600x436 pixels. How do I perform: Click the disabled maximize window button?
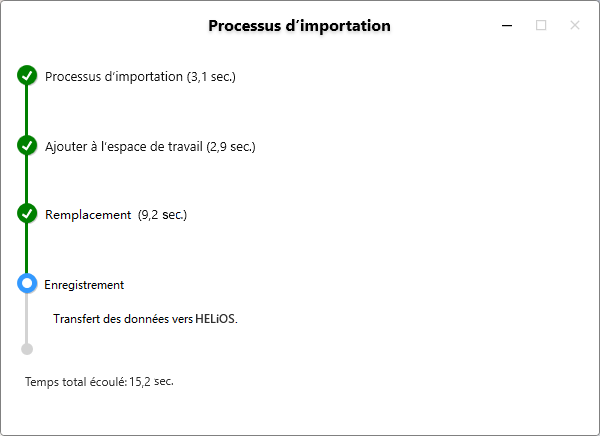[541, 25]
